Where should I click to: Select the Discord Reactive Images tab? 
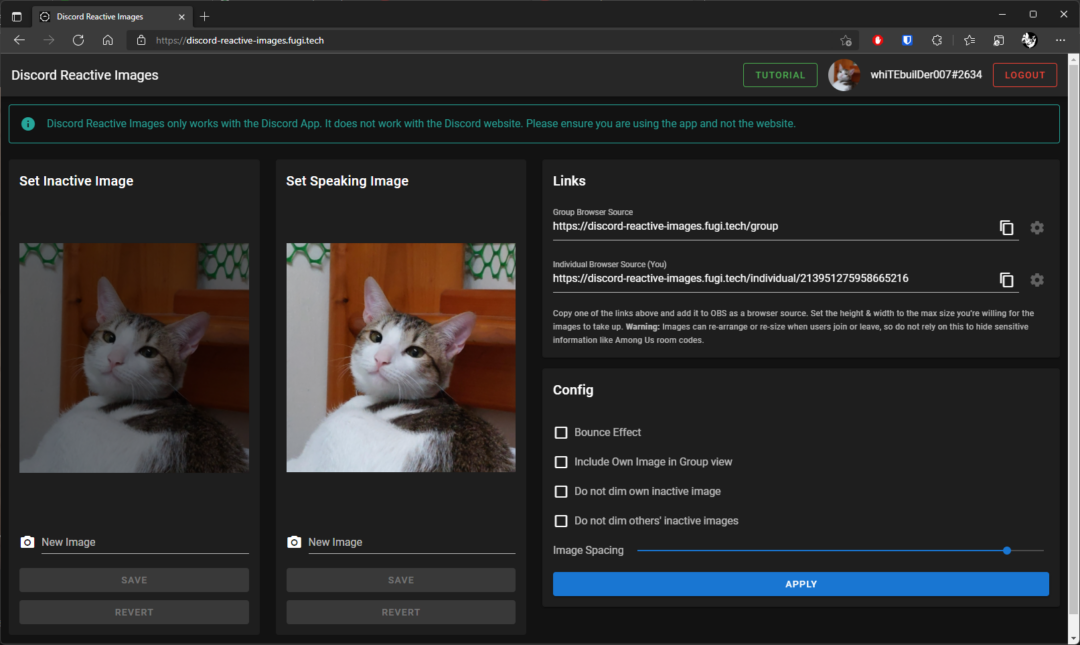(112, 17)
